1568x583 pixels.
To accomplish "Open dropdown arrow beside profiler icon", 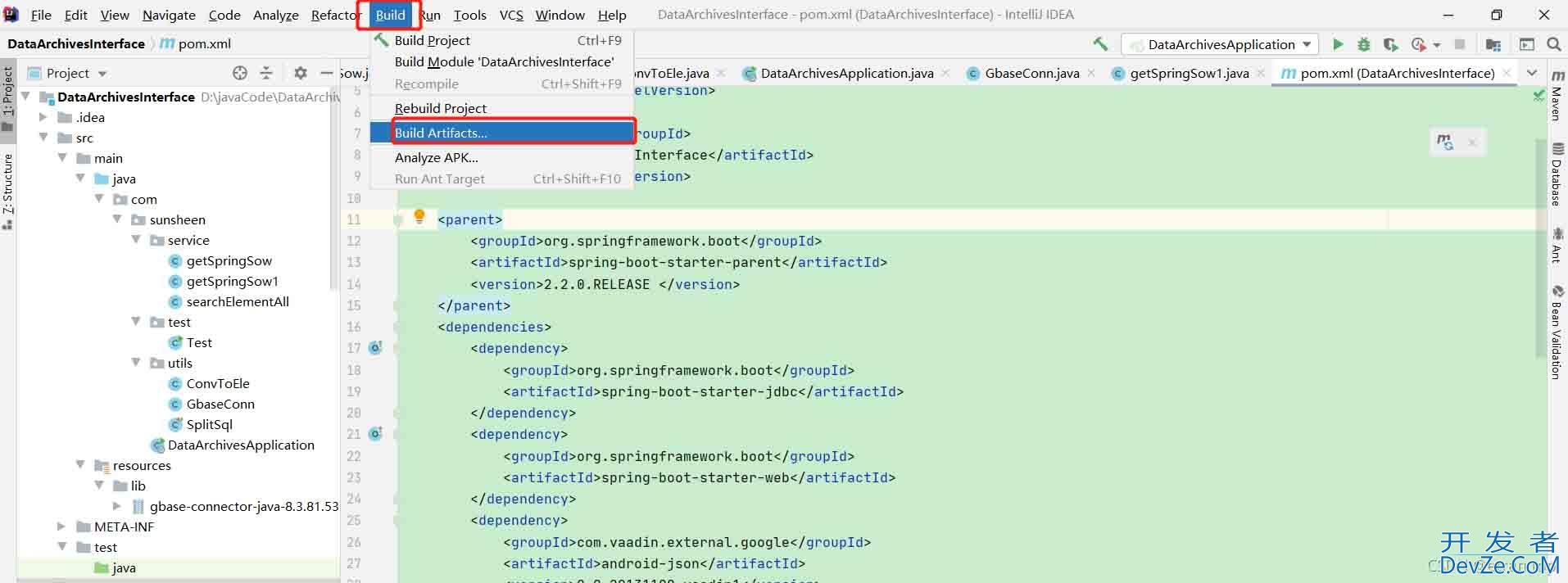I will (x=1436, y=45).
